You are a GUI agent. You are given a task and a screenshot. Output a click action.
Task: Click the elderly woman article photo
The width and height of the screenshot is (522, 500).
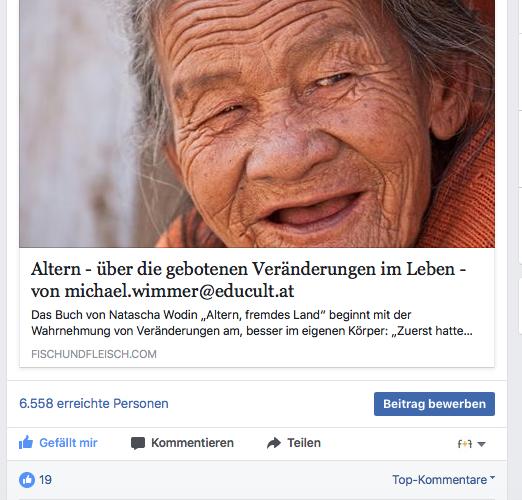click(x=257, y=124)
